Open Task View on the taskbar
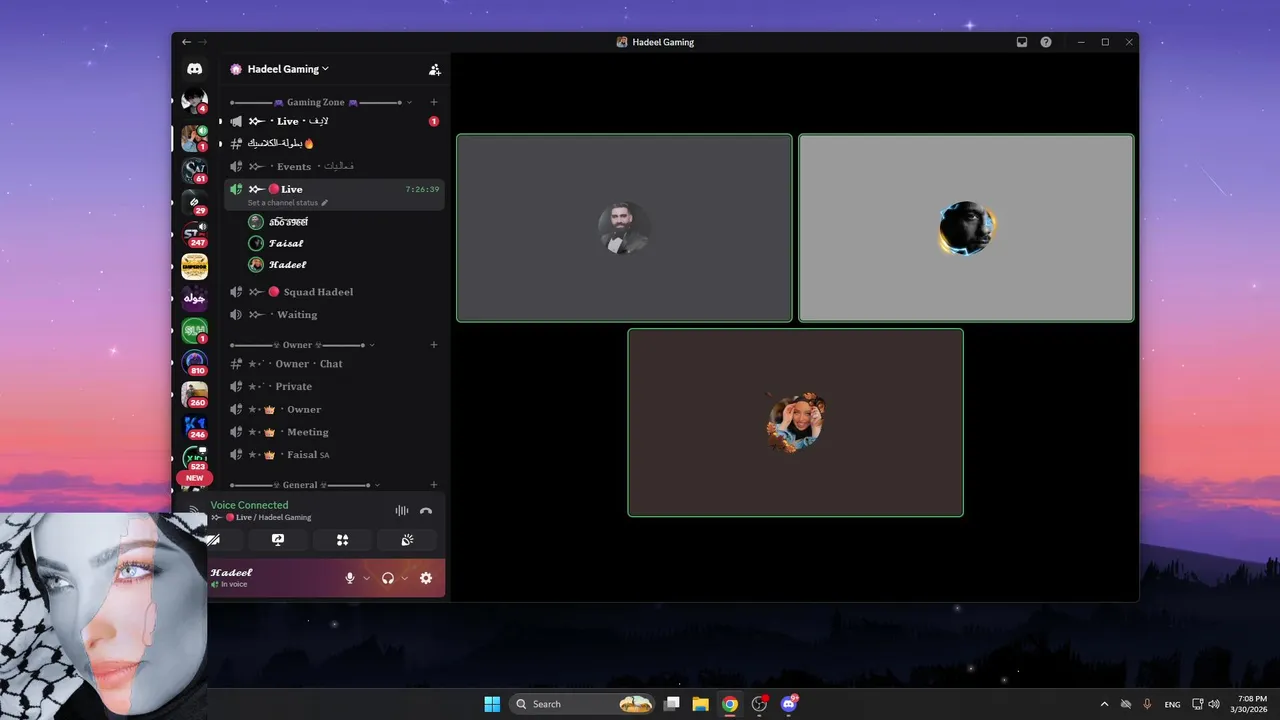 672,704
